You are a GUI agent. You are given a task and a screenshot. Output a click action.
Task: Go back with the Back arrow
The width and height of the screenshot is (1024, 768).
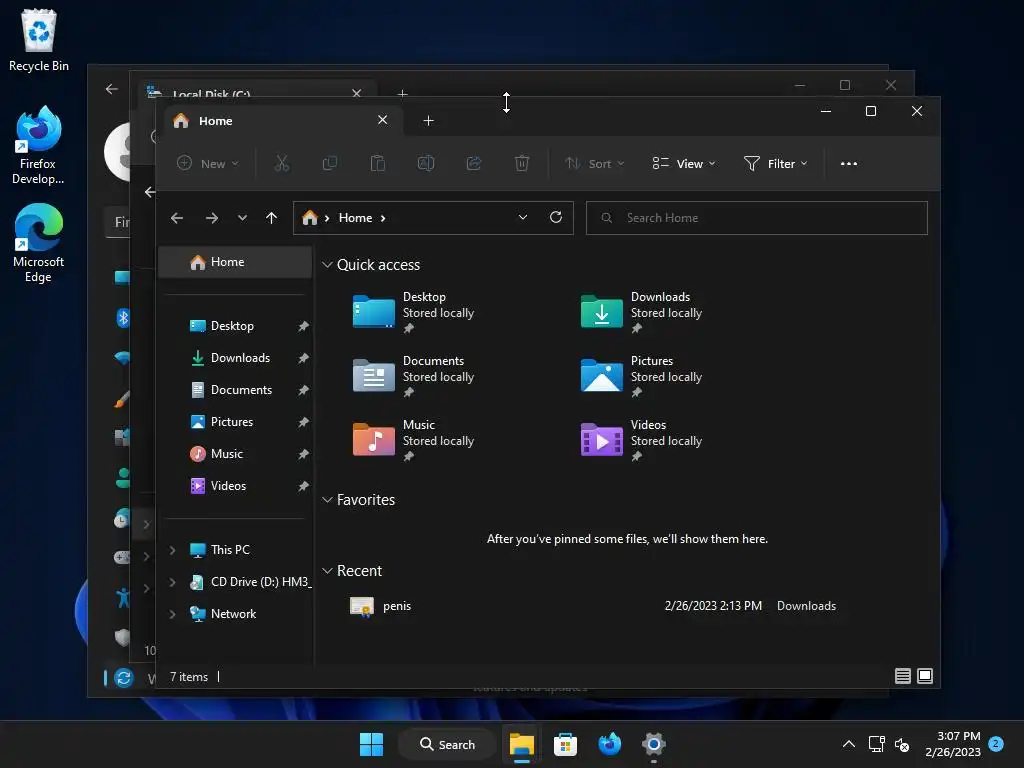(x=177, y=218)
